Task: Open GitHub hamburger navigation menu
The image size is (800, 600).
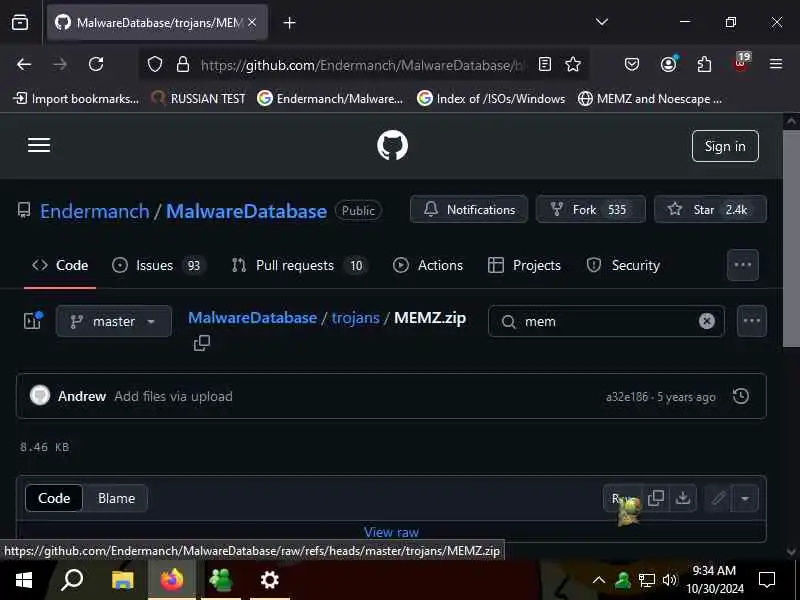Action: [39, 145]
